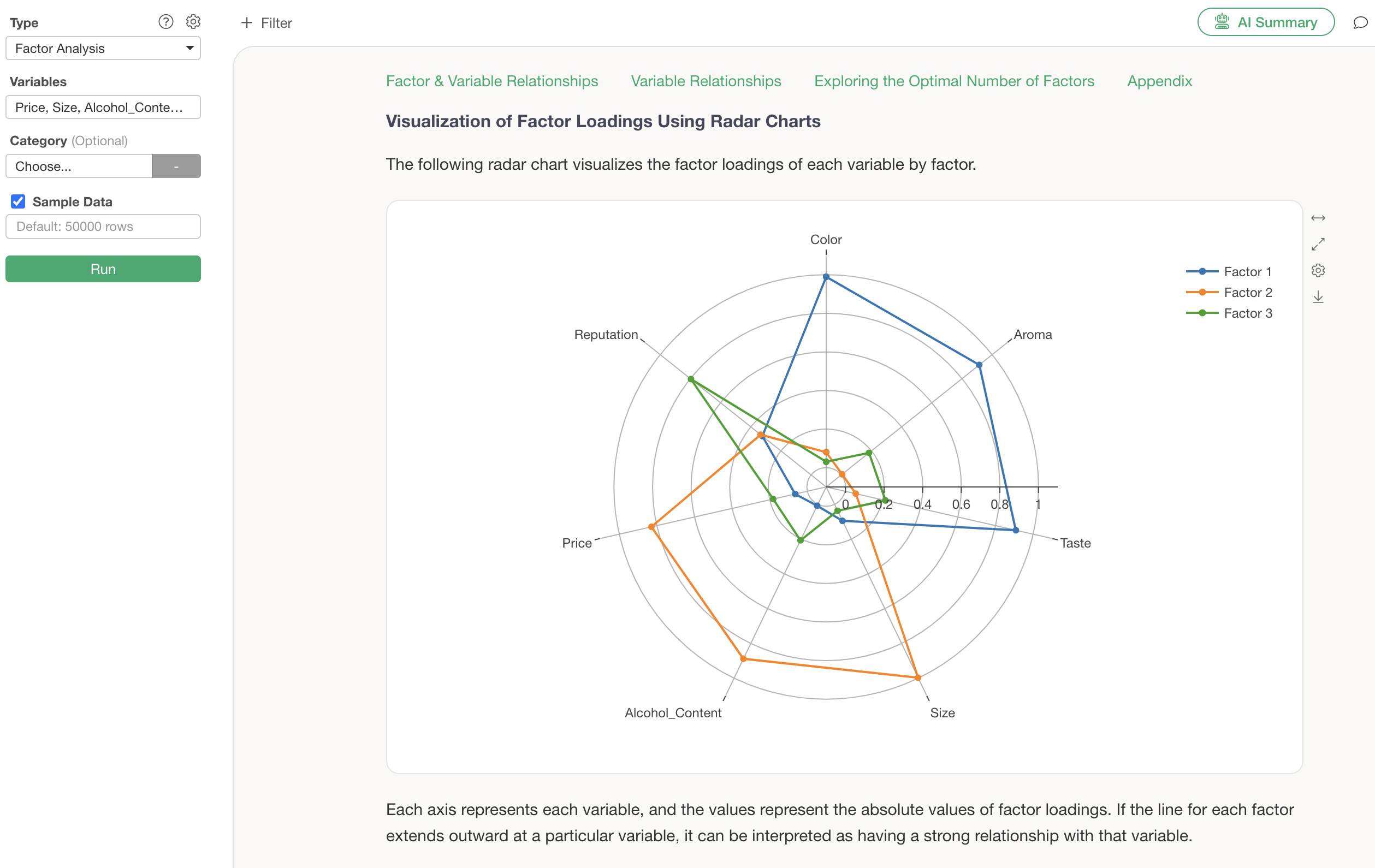Open chart settings gear icon
This screenshot has height=868, width=1375.
click(x=1318, y=271)
